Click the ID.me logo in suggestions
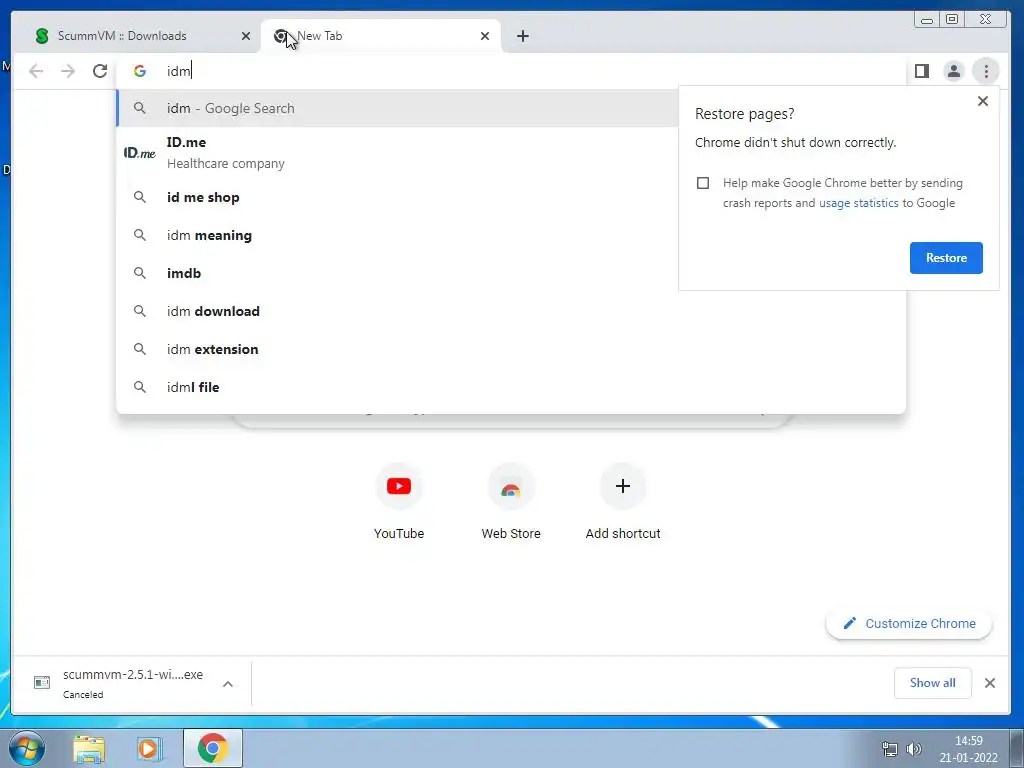This screenshot has width=1024, height=768. coord(140,153)
